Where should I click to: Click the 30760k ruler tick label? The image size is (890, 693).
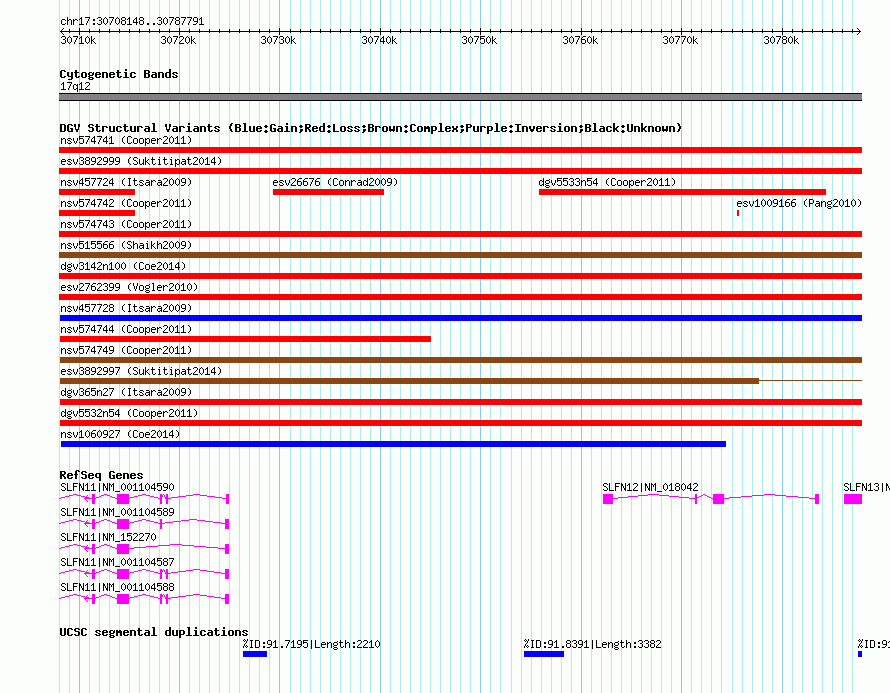[x=580, y=40]
